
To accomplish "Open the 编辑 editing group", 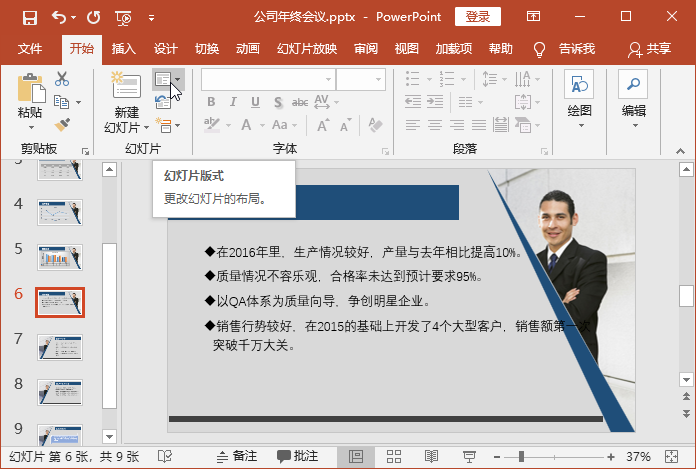I will pyautogui.click(x=633, y=99).
